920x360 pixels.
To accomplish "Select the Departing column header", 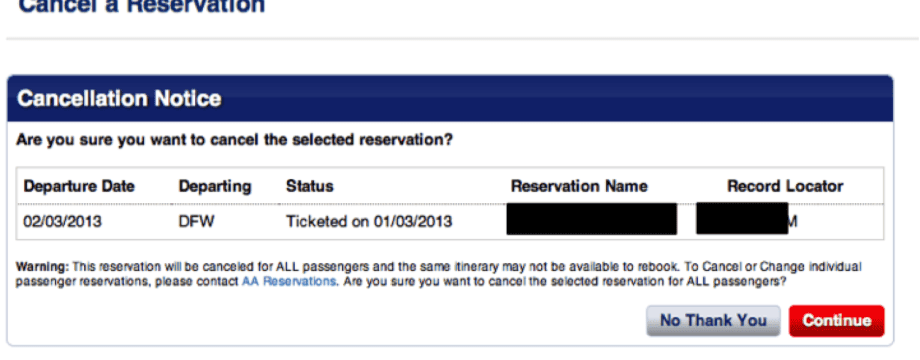I will 215,186.
